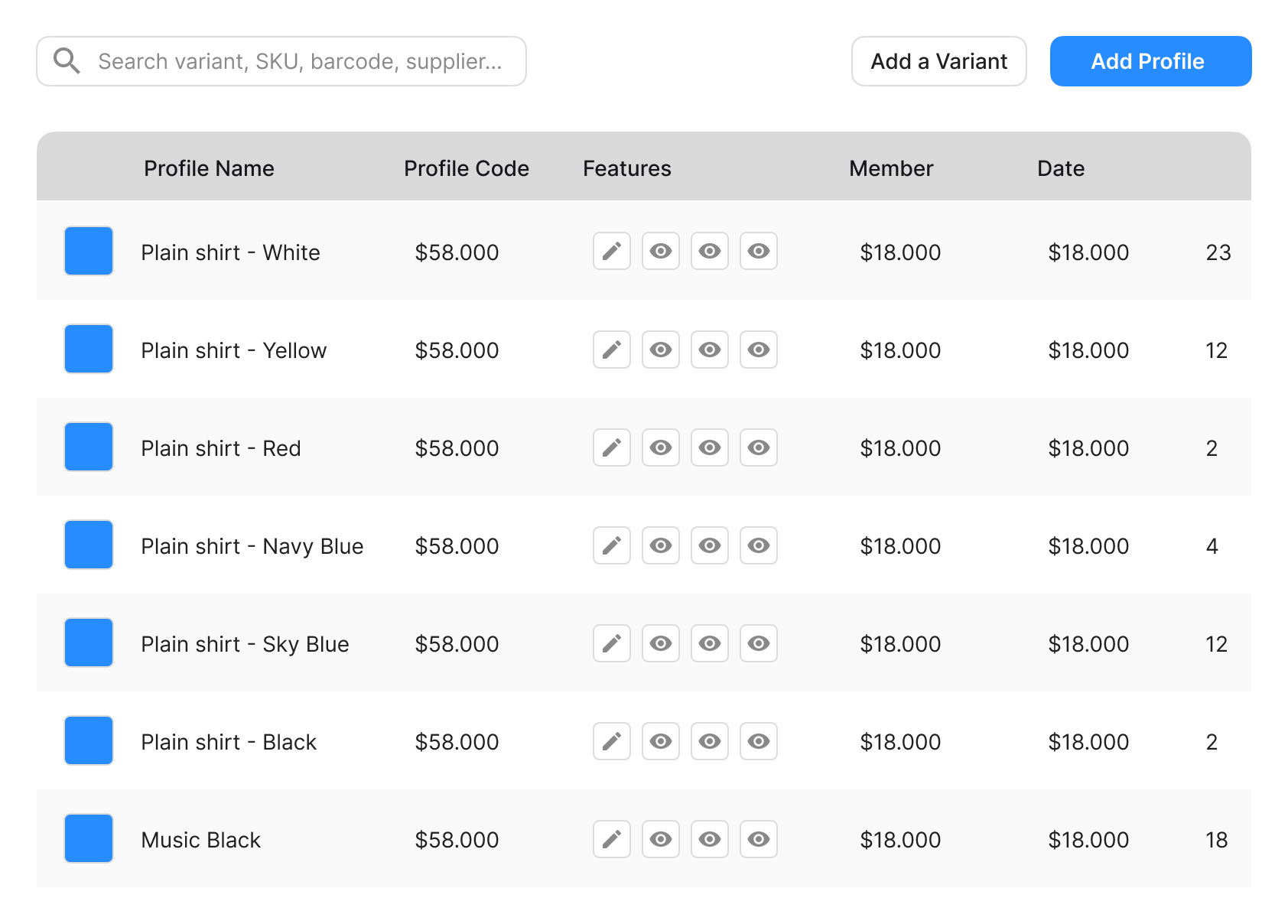Click blue swatch next to Music Black
Image resolution: width=1288 pixels, height=924 pixels.
click(89, 838)
